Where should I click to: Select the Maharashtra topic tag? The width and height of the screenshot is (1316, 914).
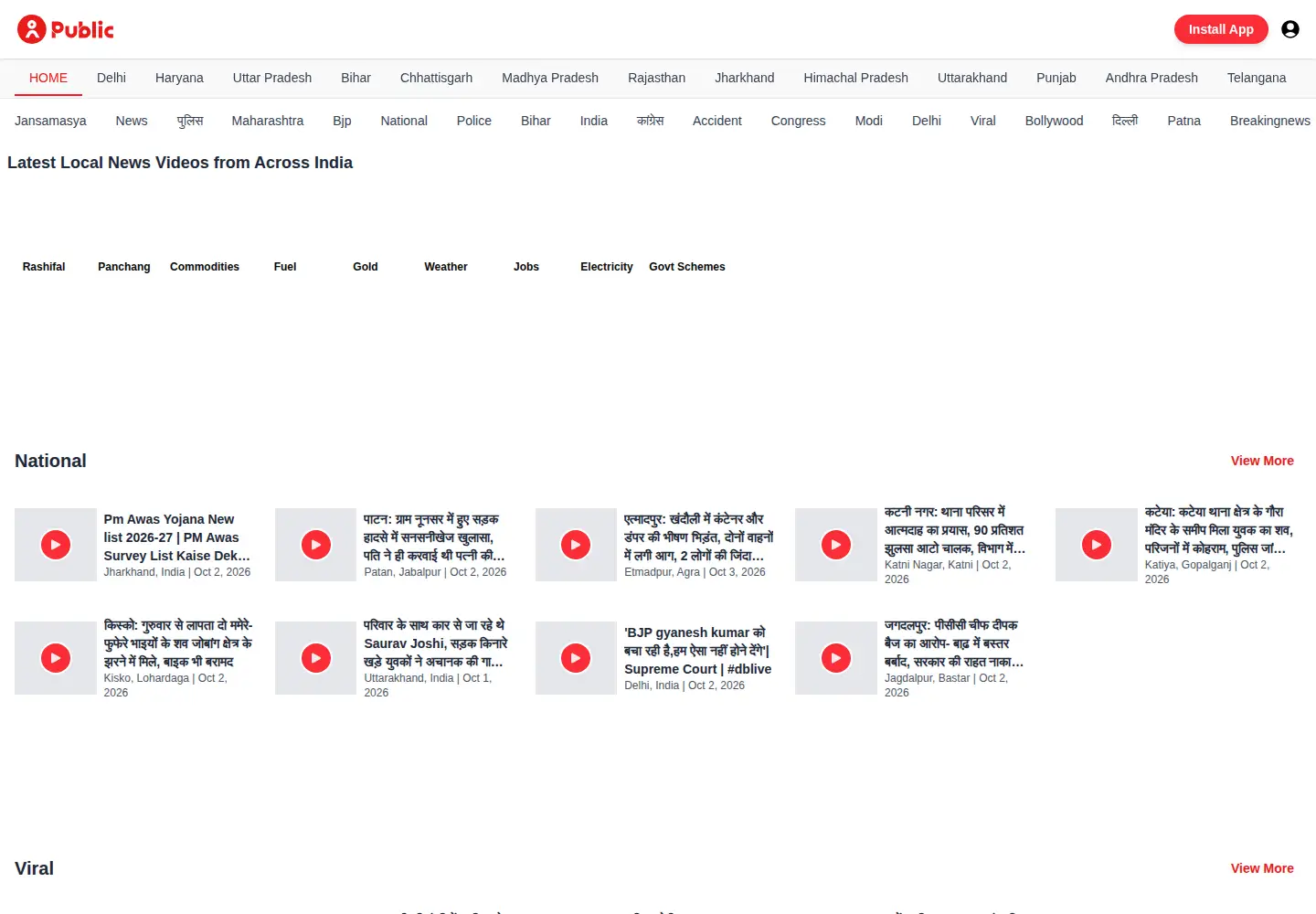tap(268, 121)
